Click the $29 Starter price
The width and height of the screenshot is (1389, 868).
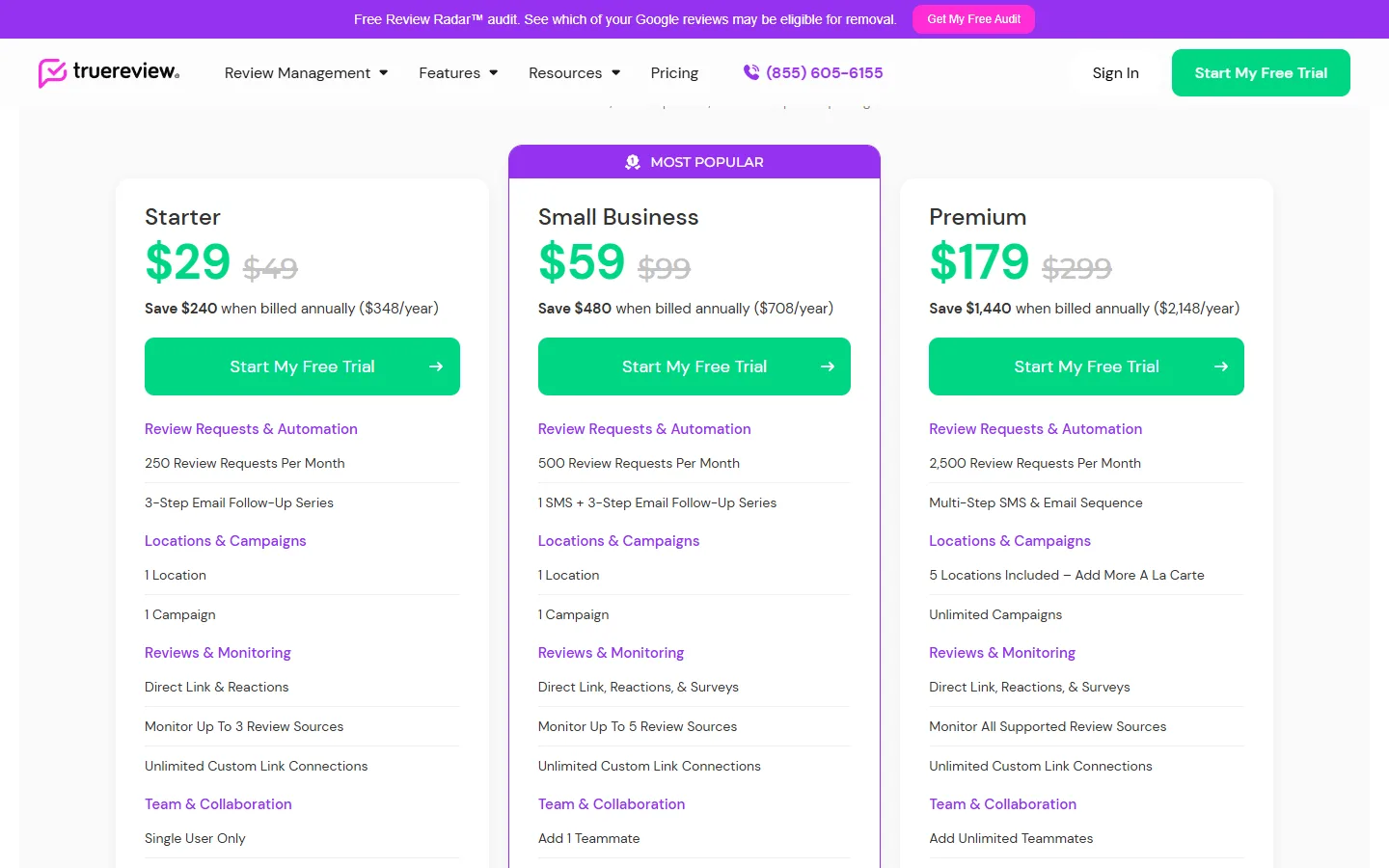[x=188, y=262]
